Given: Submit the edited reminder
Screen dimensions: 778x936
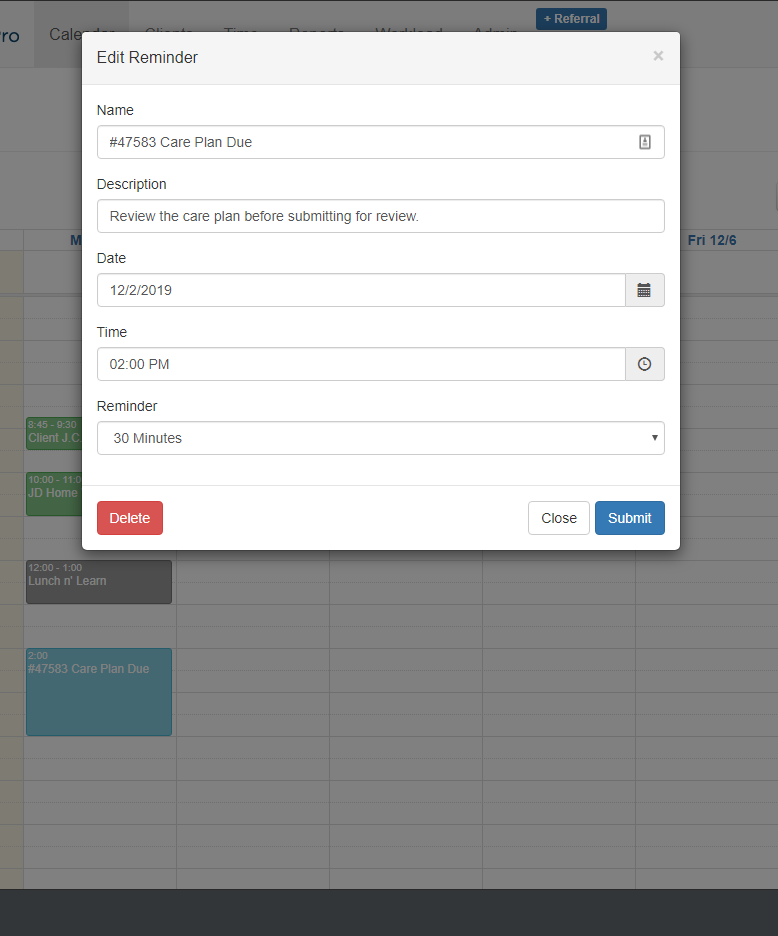Looking at the screenshot, I should pos(629,518).
